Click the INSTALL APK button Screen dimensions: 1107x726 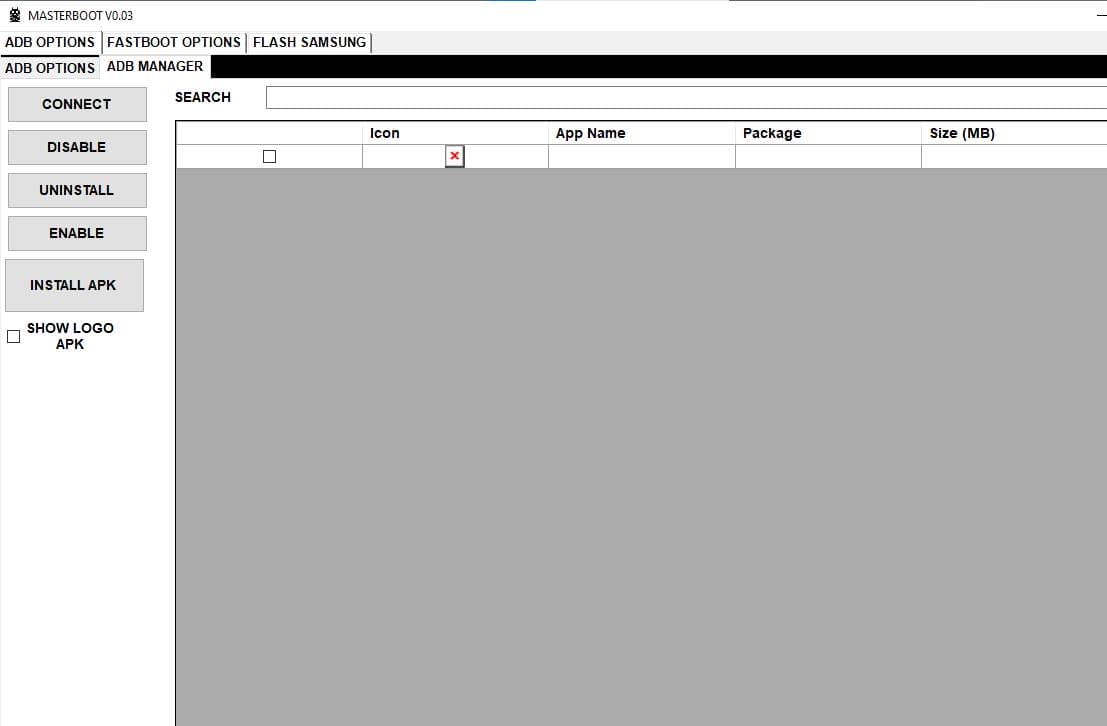74,285
